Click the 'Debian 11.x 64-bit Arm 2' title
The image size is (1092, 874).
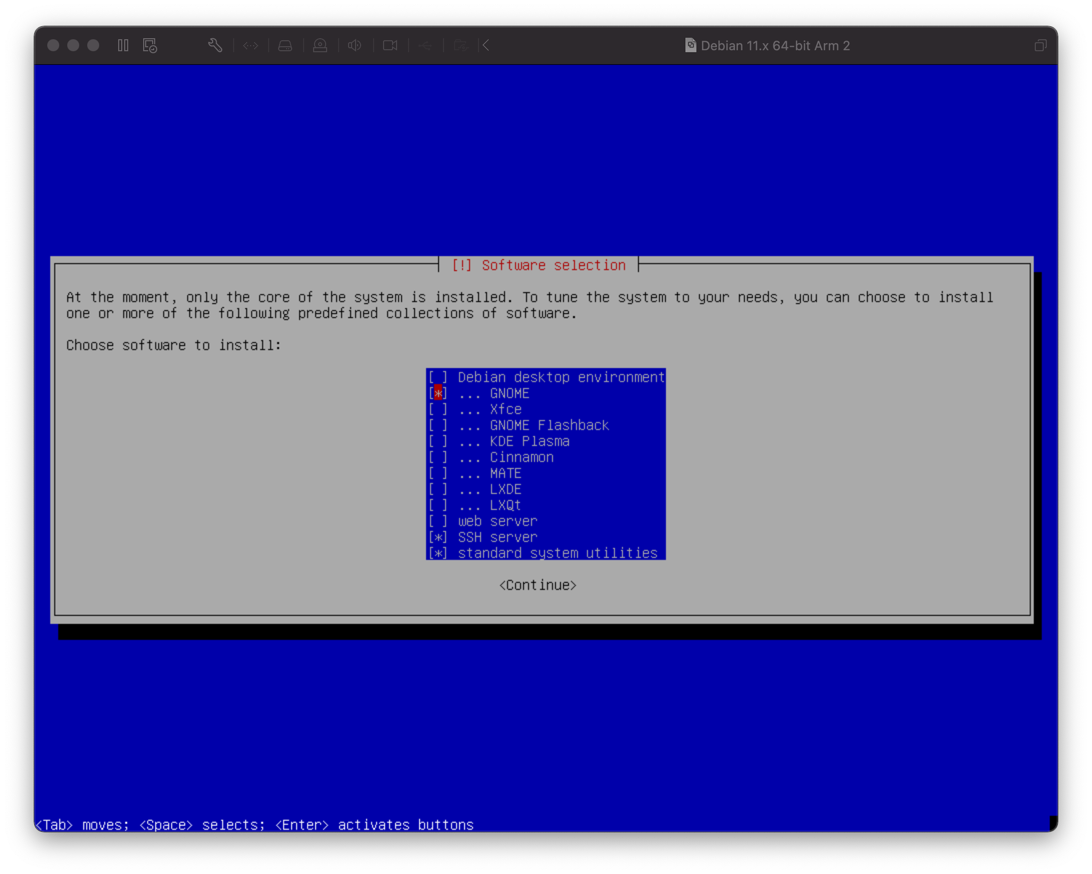pyautogui.click(x=775, y=46)
